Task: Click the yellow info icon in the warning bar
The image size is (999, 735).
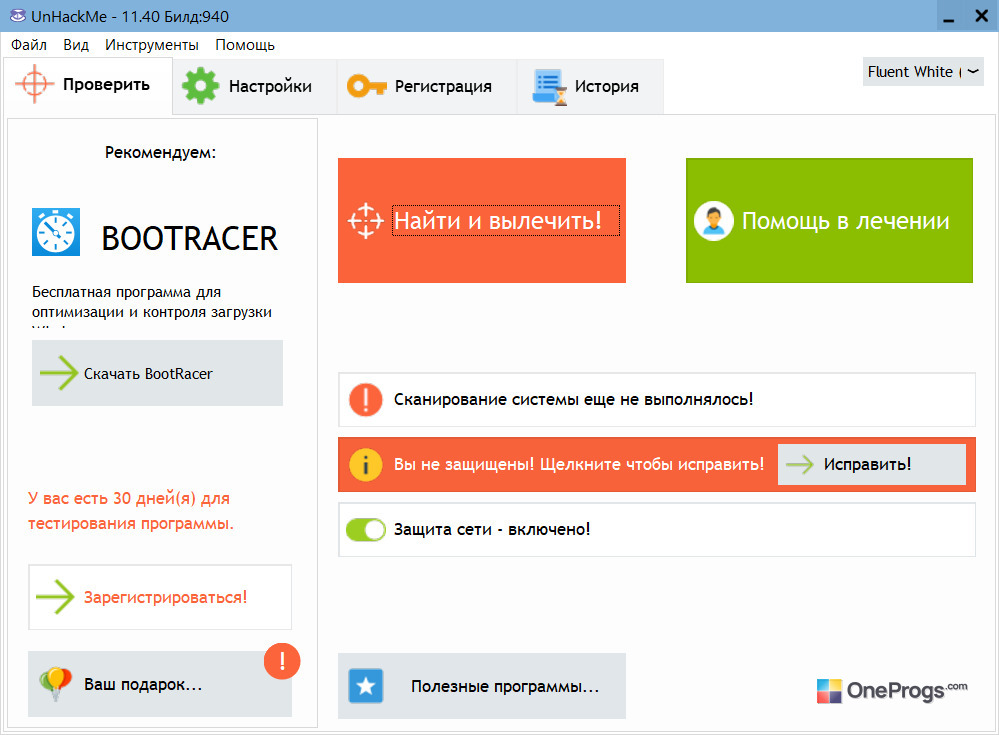Action: click(x=366, y=464)
